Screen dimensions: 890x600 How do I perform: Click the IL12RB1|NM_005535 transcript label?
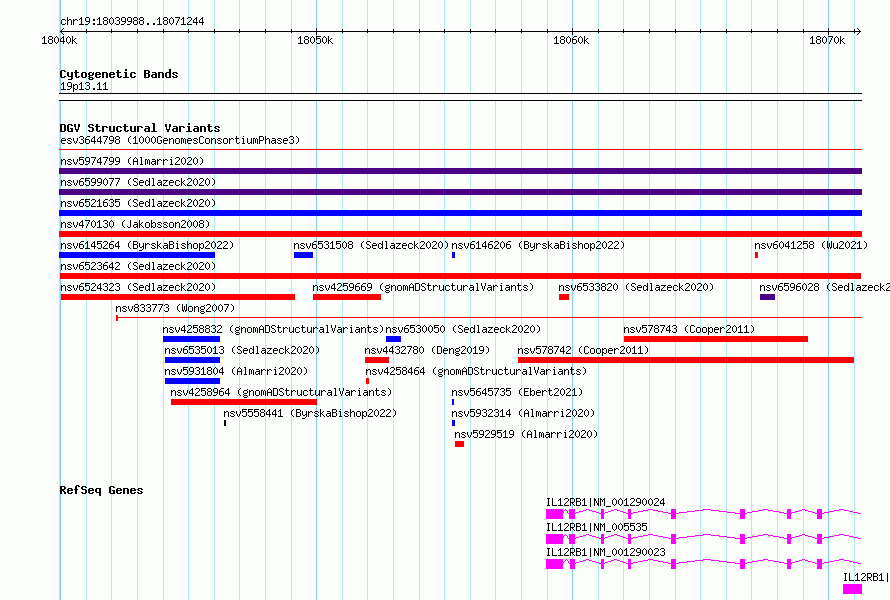[x=597, y=527]
